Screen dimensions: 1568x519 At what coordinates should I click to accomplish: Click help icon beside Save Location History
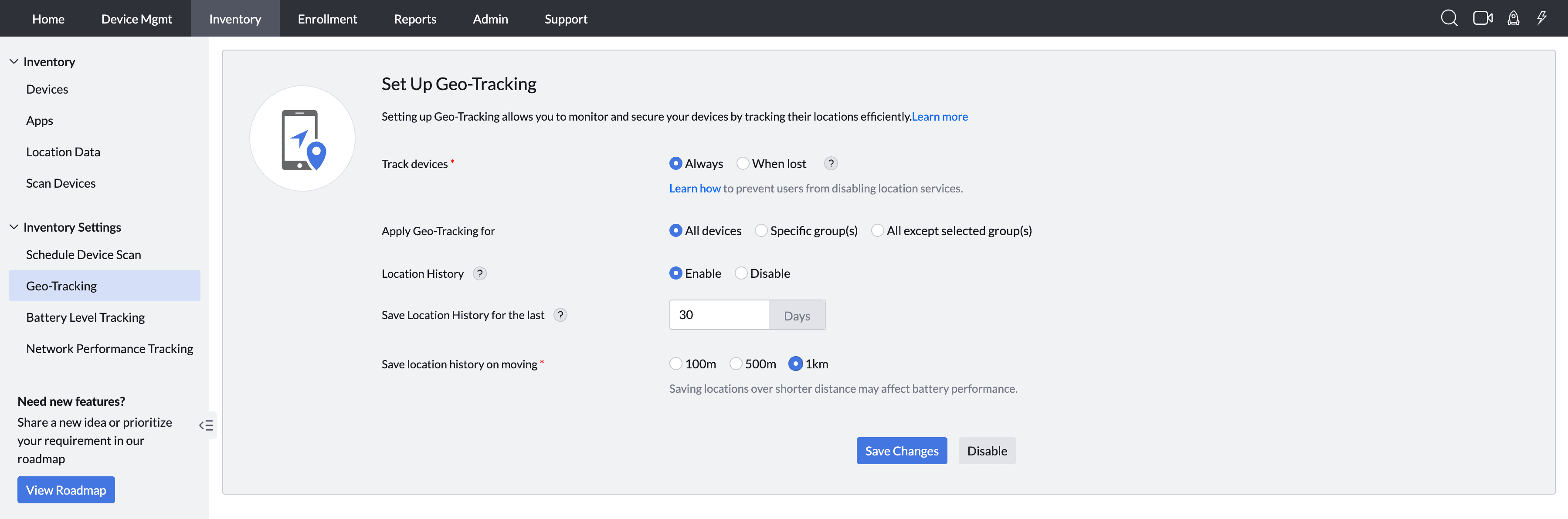click(x=560, y=315)
